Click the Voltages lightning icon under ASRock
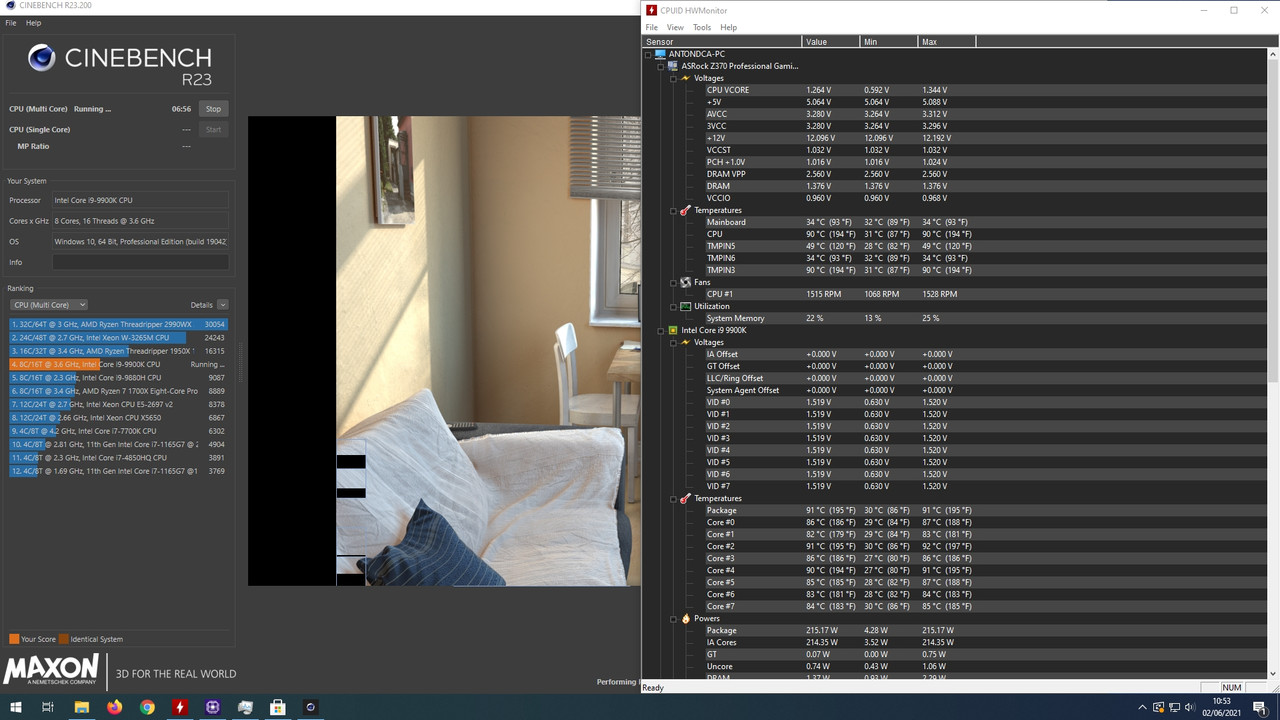Image resolution: width=1280 pixels, height=720 pixels. tap(685, 78)
